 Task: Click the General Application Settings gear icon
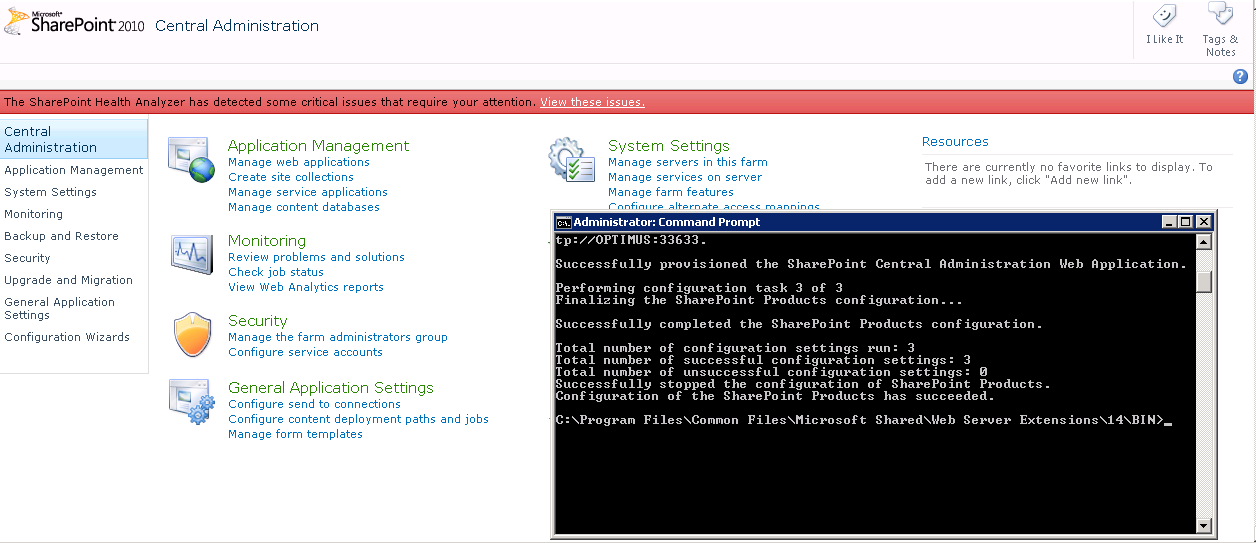coord(191,403)
